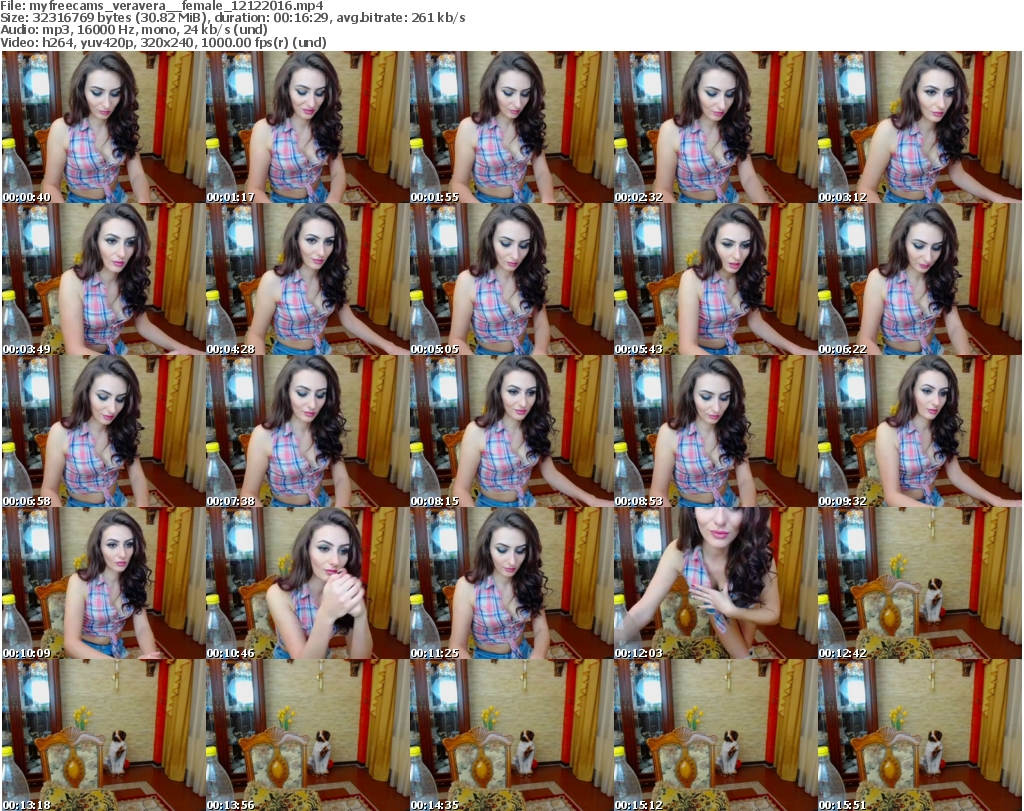
Task: Click the thumbnail frame at 00:02:32
Action: coord(715,127)
